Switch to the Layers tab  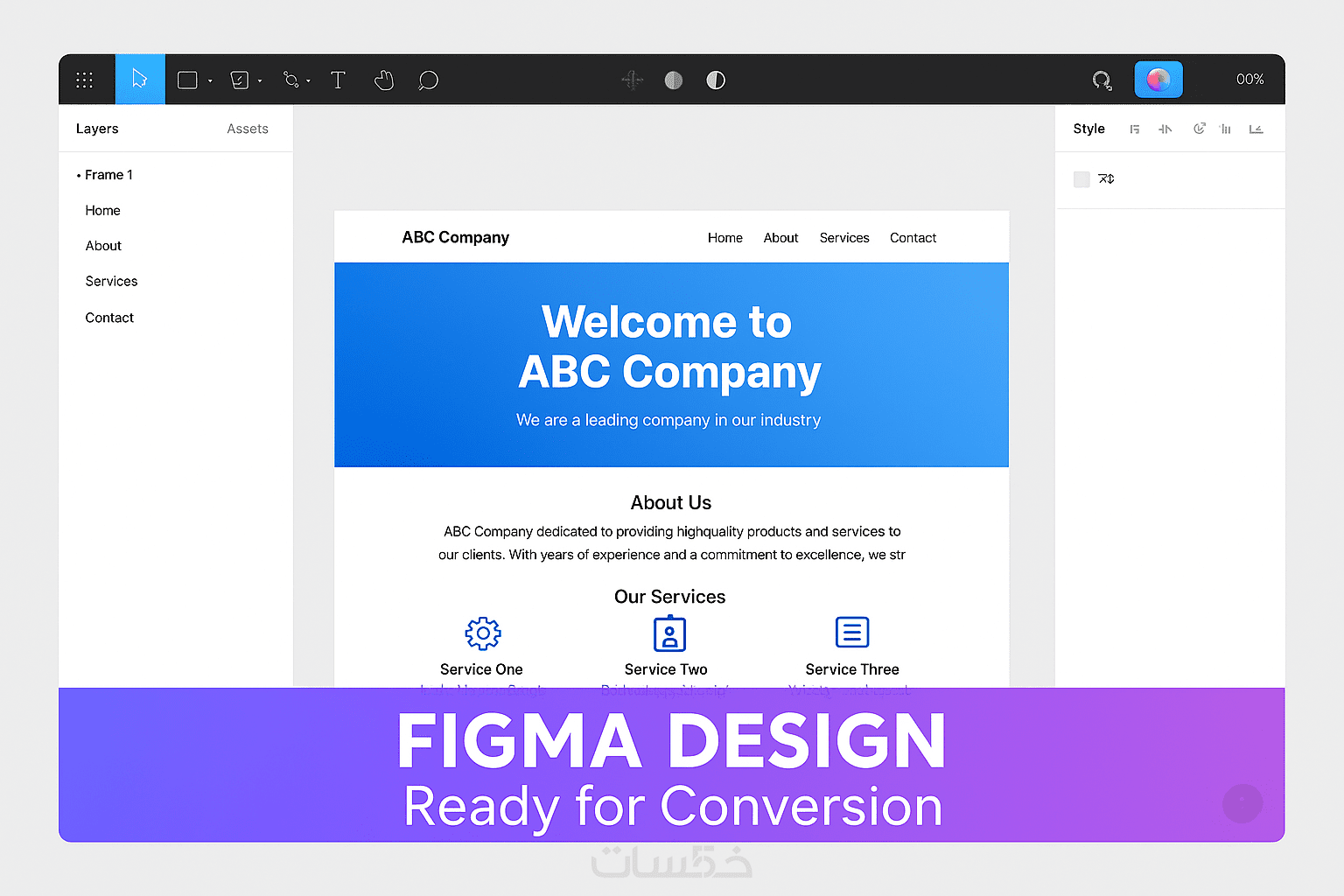(x=97, y=129)
